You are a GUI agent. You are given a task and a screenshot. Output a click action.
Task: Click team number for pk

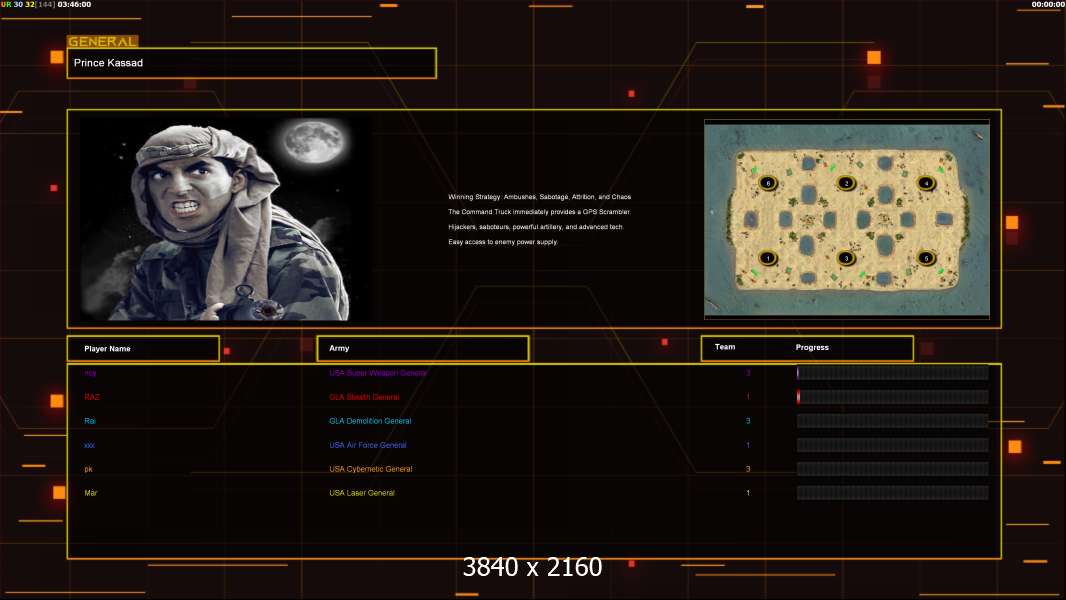click(x=748, y=470)
